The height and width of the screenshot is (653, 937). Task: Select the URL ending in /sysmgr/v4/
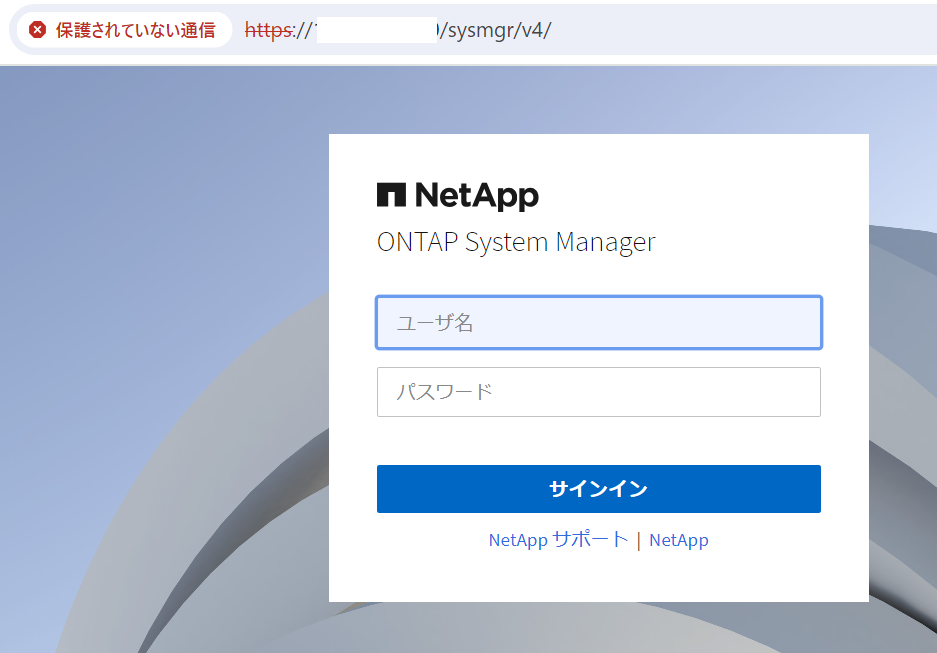[490, 30]
